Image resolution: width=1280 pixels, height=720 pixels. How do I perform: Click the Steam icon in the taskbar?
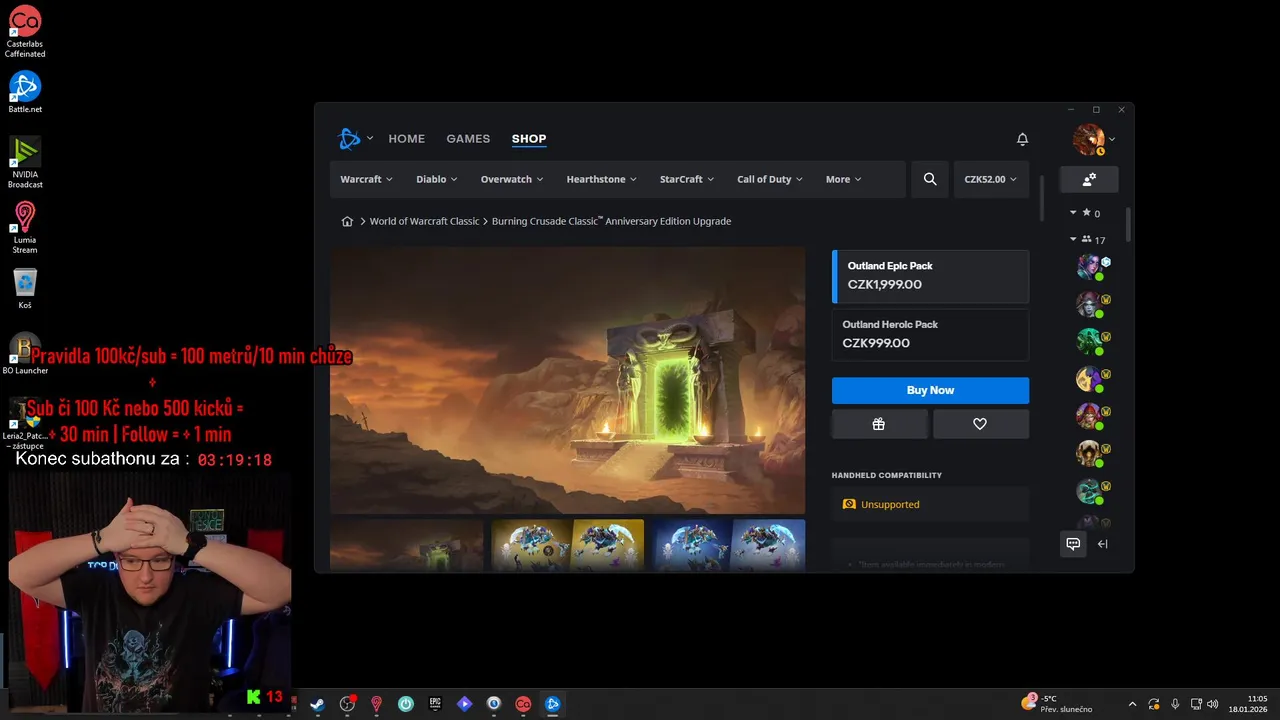pyautogui.click(x=317, y=704)
